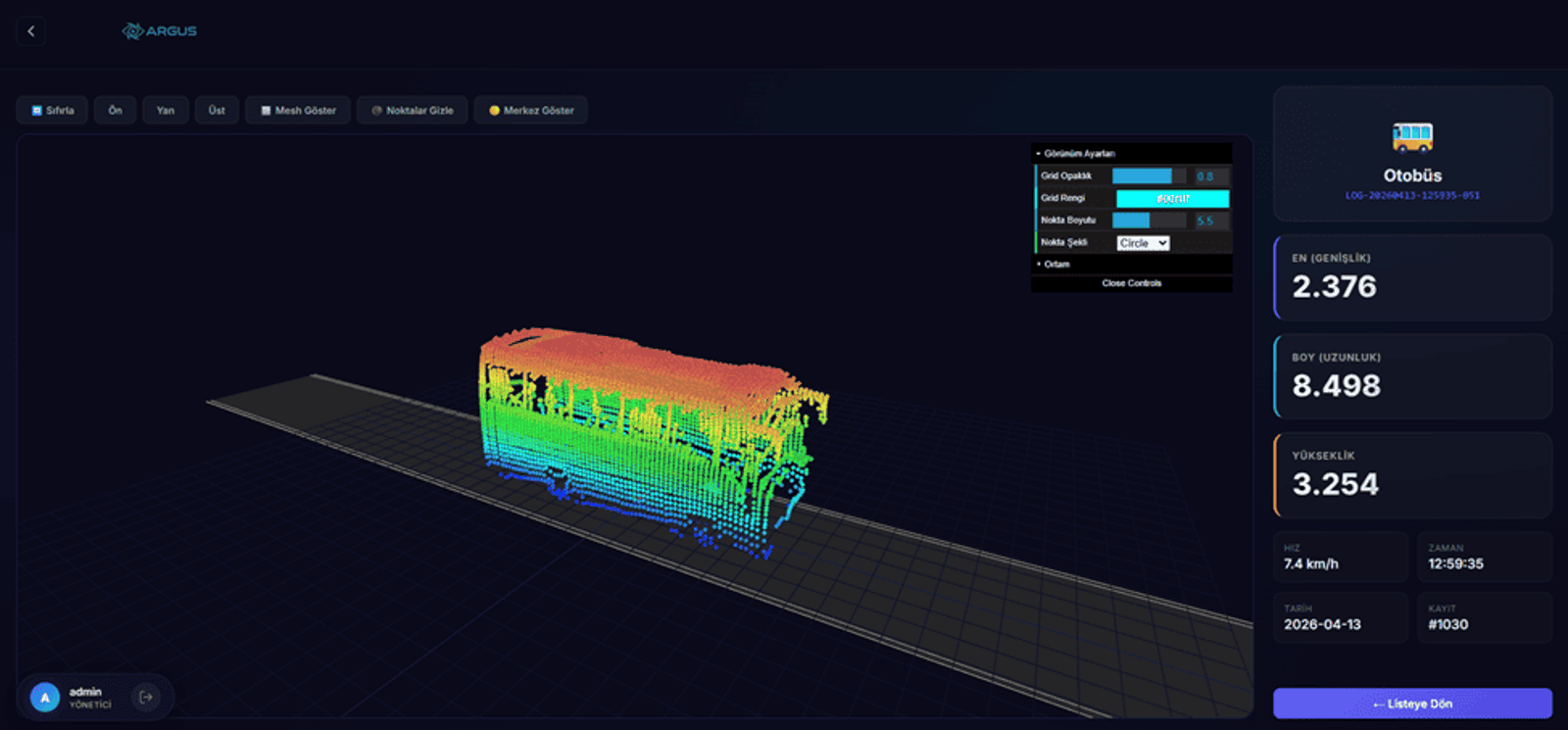Screen dimensions: 1568x730
Task: Click the Grid Opaklık value field 0.8
Action: 1210,176
